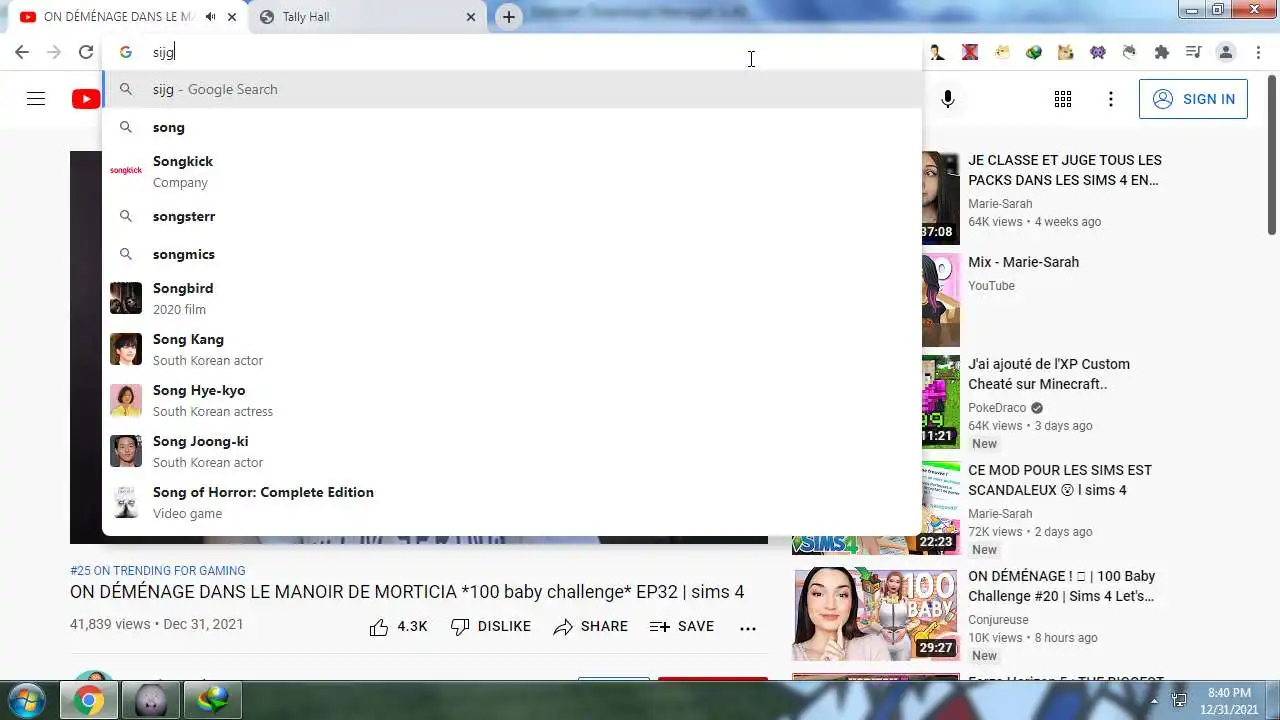Open the Chrome extensions puzzle icon
The height and width of the screenshot is (720, 1280).
coord(1161,52)
